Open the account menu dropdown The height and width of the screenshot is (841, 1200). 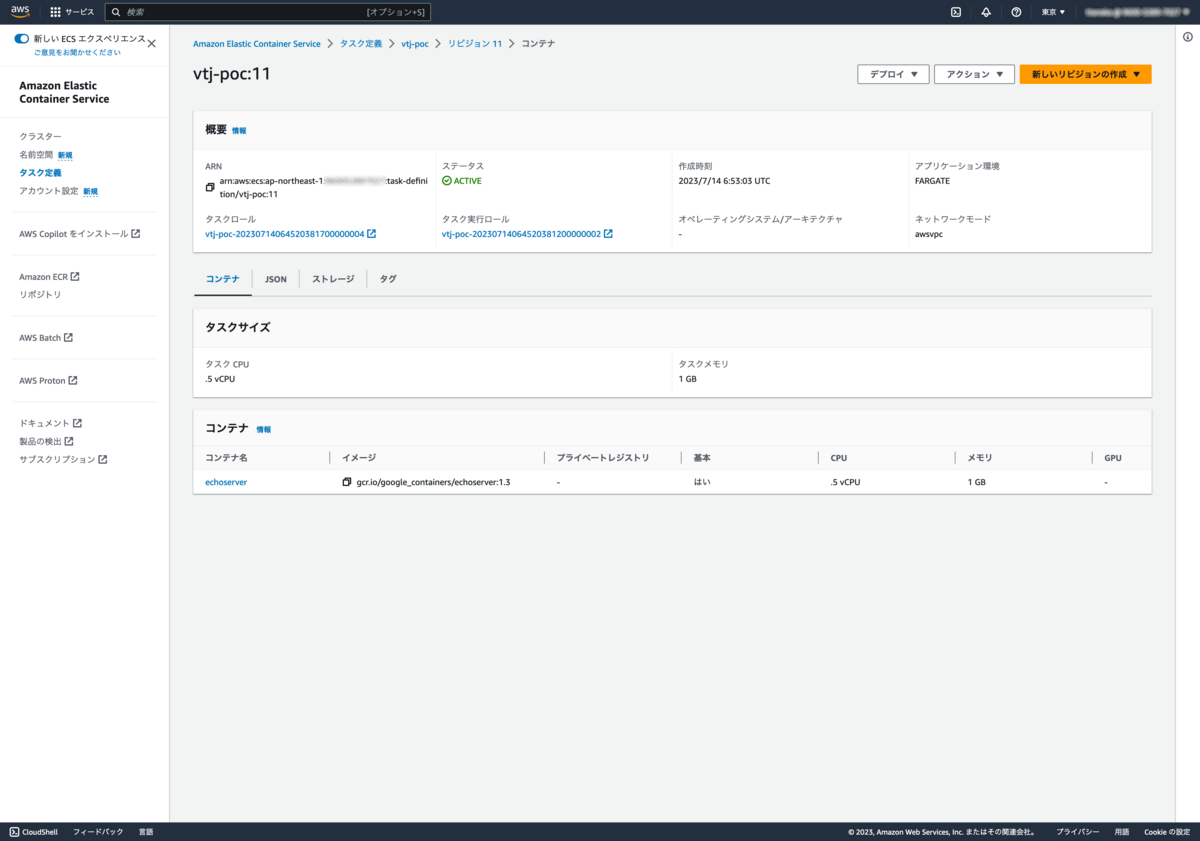click(x=1137, y=12)
